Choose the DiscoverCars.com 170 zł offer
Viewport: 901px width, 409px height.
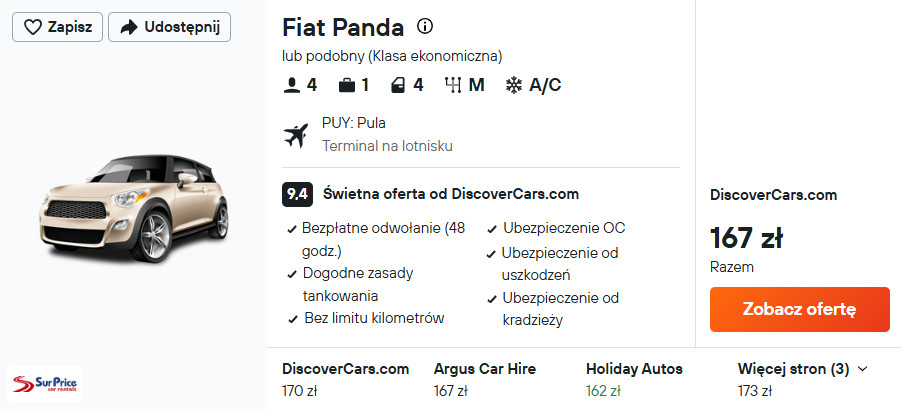[345, 379]
